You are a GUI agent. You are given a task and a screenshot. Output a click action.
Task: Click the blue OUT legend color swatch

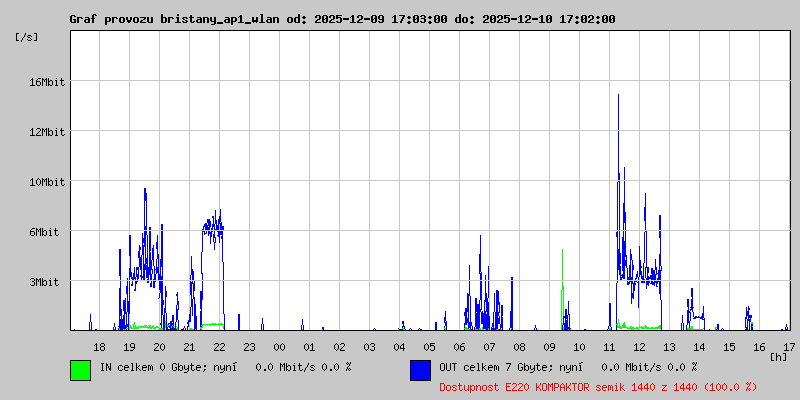click(x=420, y=370)
